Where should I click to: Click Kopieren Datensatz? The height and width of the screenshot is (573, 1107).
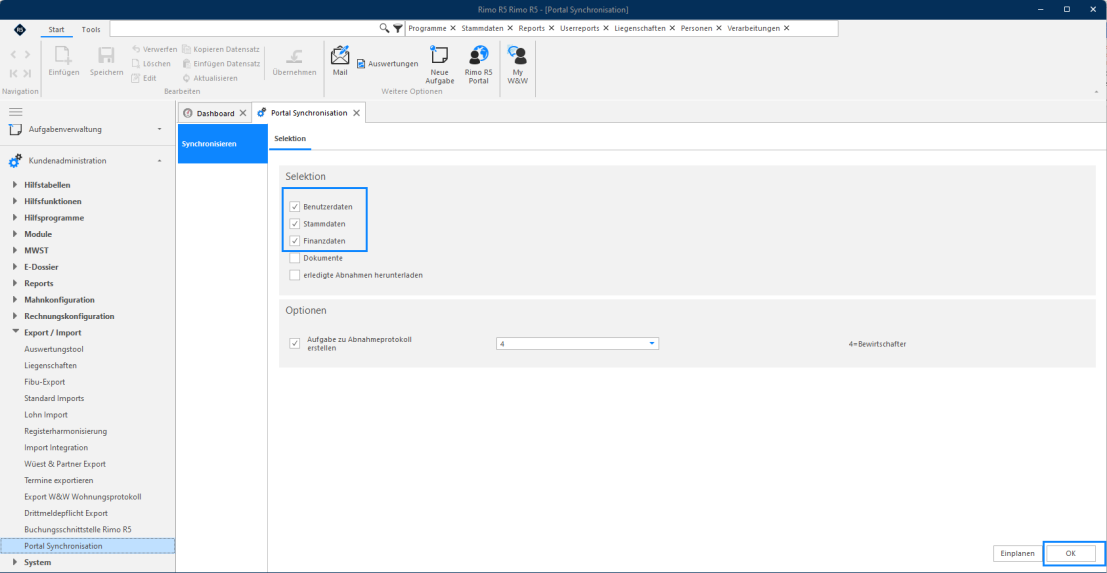tap(220, 49)
